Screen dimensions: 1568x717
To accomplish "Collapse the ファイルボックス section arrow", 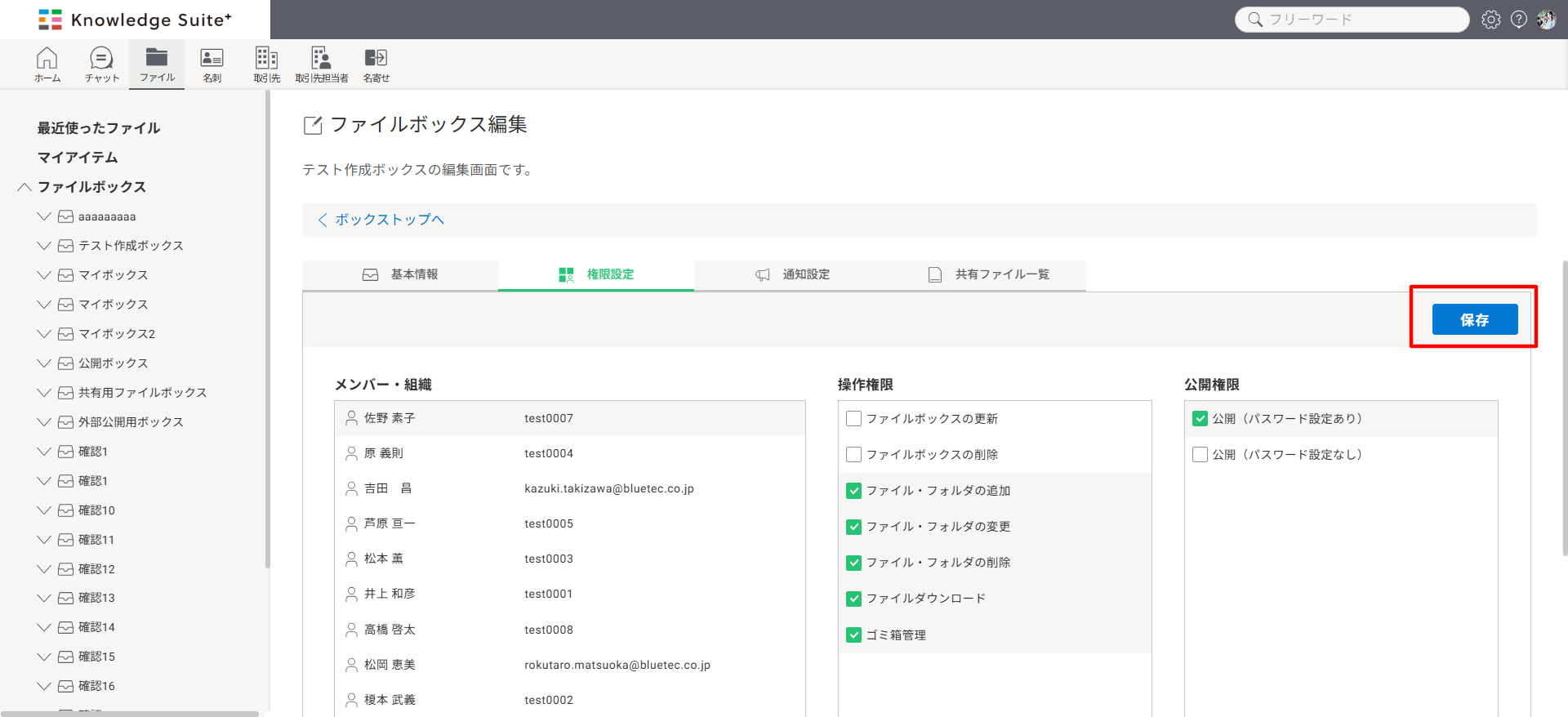I will (x=24, y=187).
